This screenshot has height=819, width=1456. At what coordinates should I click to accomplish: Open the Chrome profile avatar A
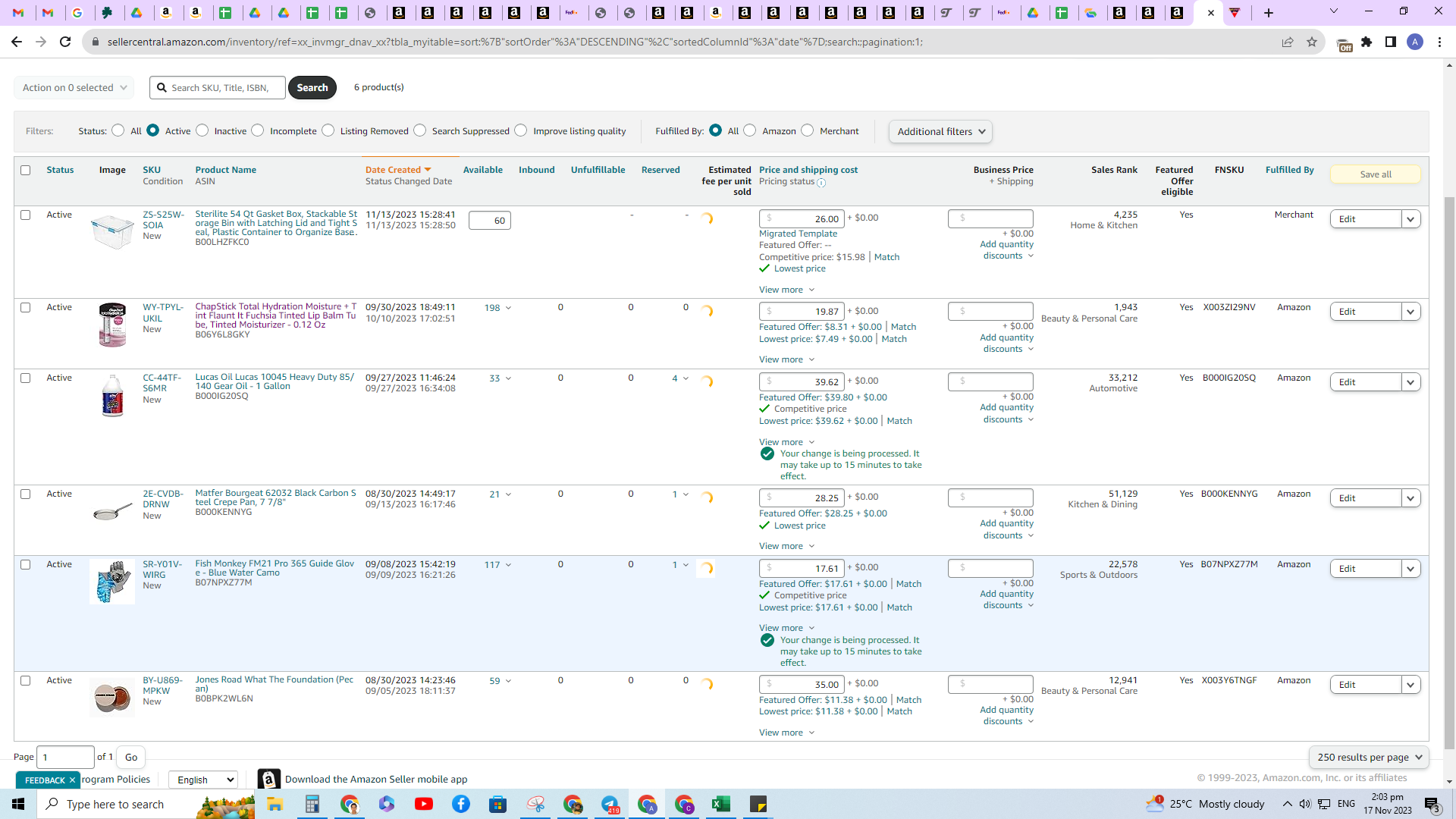1415,42
